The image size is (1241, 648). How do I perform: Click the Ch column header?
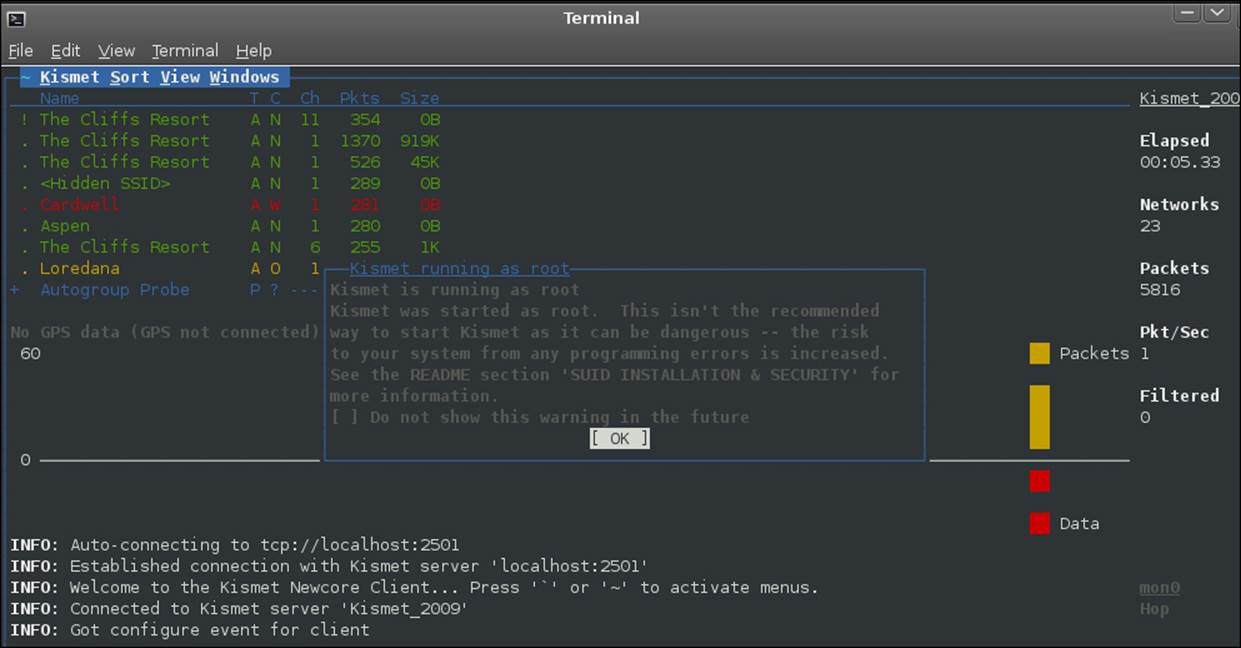(x=310, y=98)
